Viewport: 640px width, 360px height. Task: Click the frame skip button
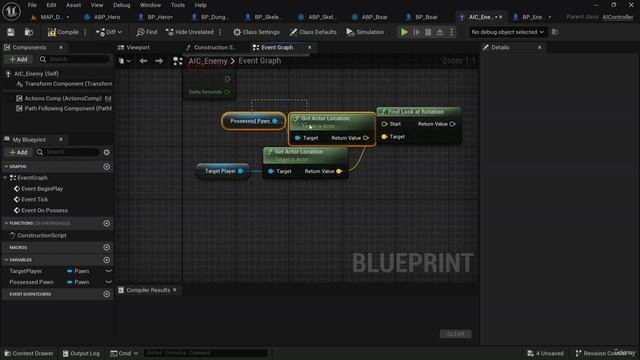(x=416, y=32)
